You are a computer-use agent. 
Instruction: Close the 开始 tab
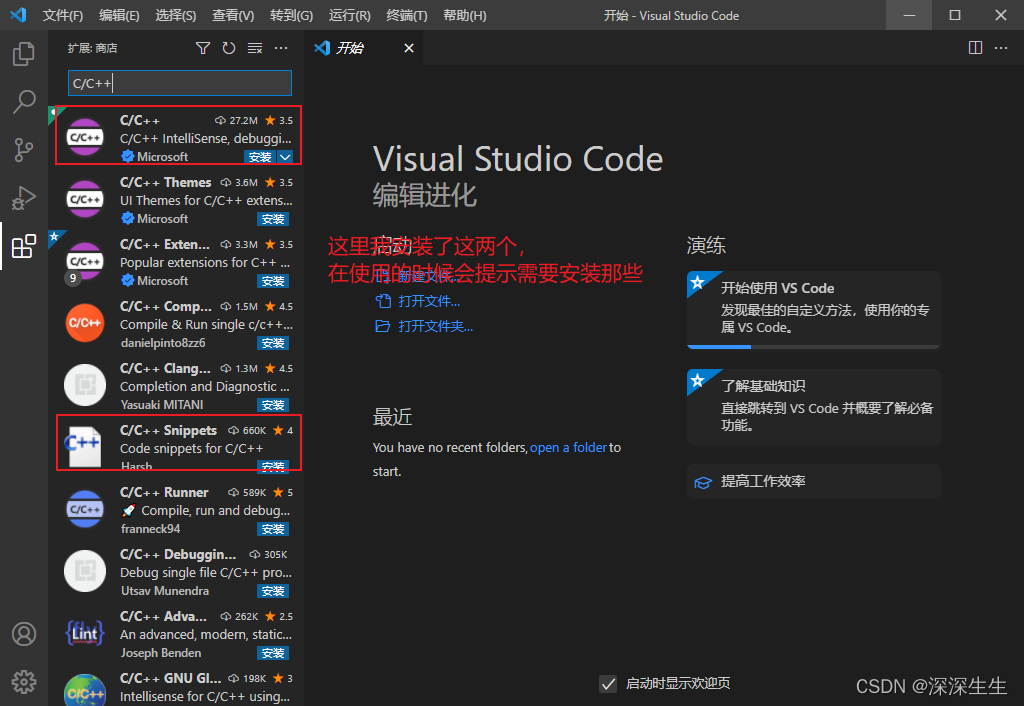point(409,48)
